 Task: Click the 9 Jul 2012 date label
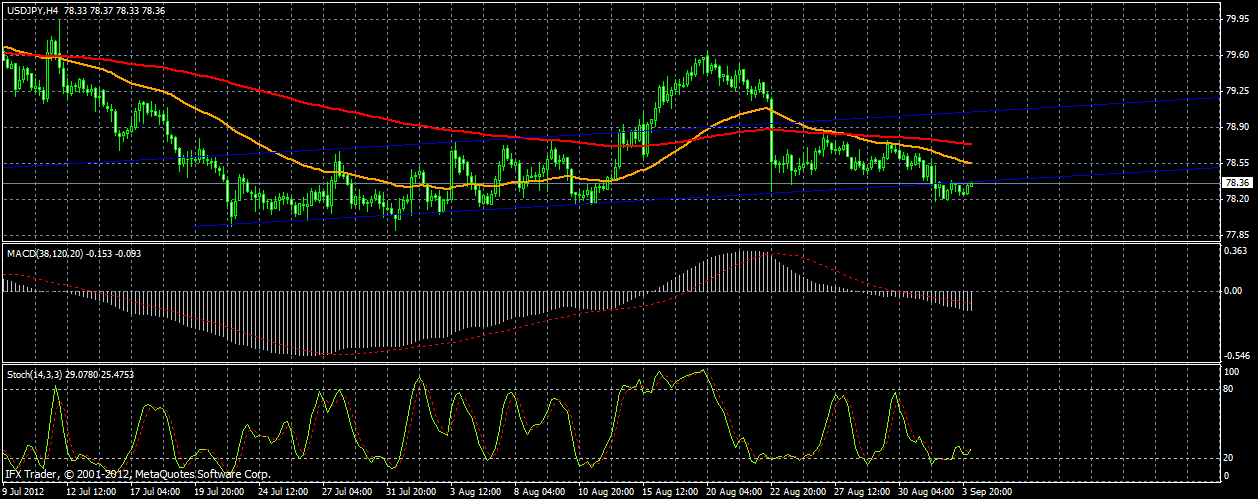(21, 492)
